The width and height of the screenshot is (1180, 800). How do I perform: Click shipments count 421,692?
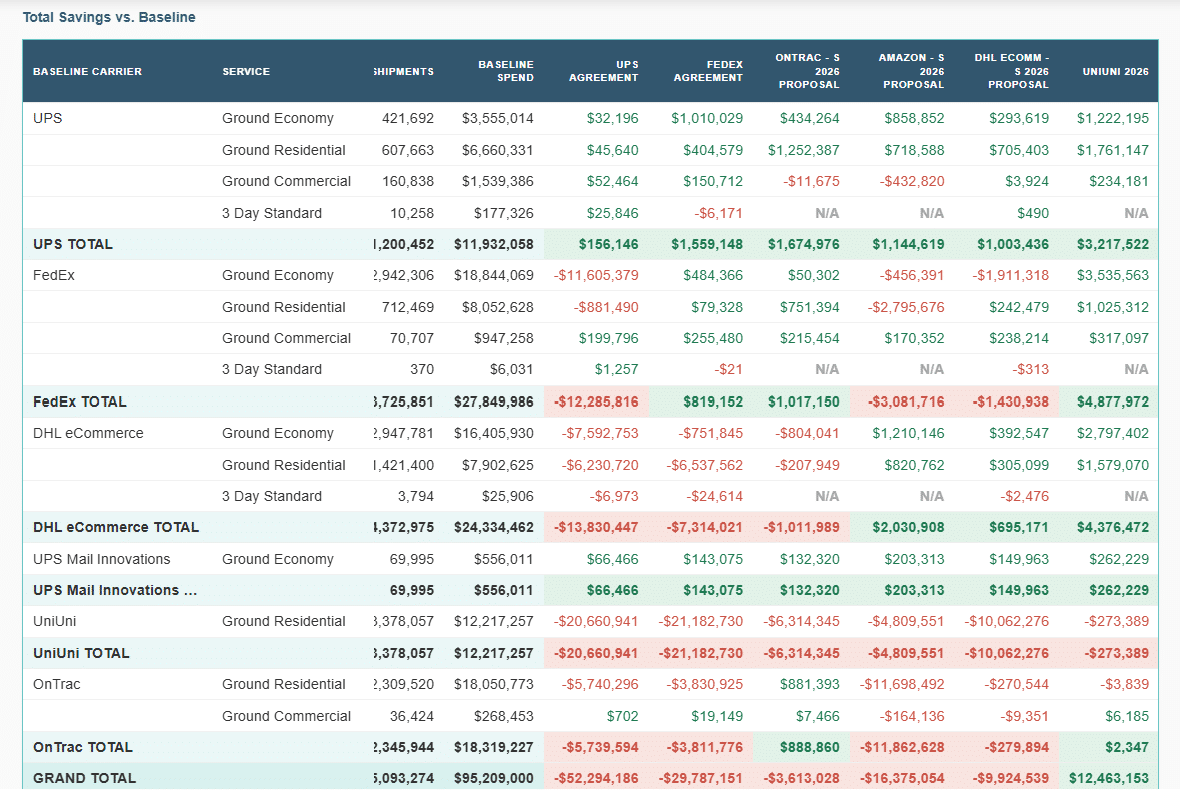[408, 118]
